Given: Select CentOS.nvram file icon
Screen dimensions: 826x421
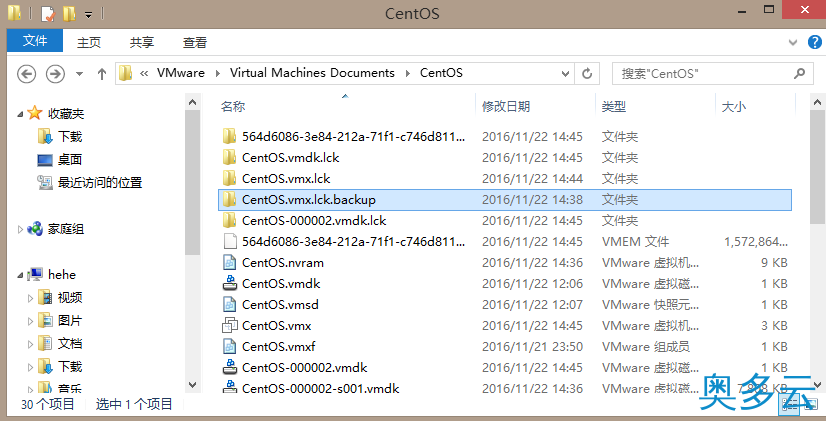Looking at the screenshot, I should tap(230, 262).
